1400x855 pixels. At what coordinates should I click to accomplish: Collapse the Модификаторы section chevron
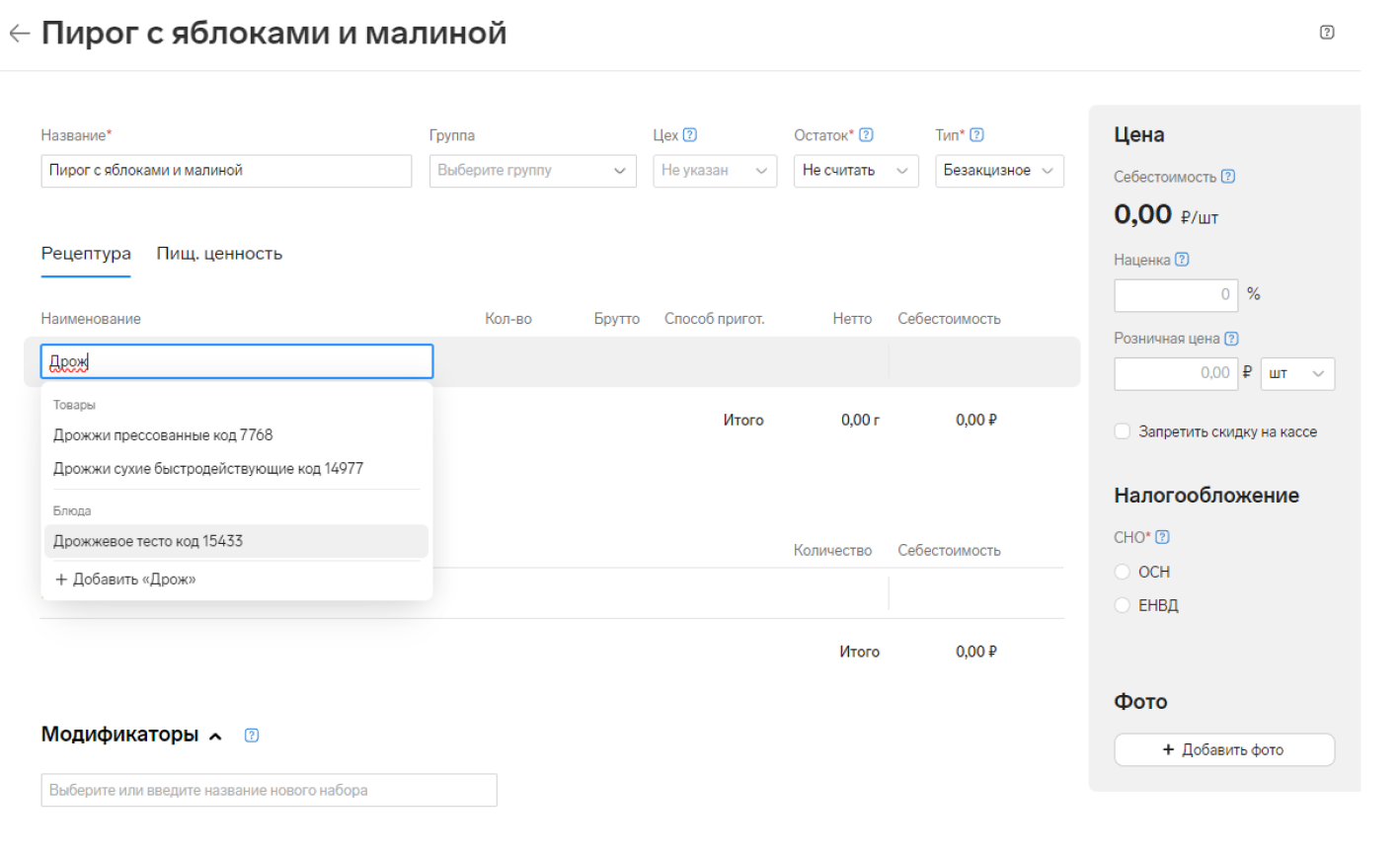(215, 736)
